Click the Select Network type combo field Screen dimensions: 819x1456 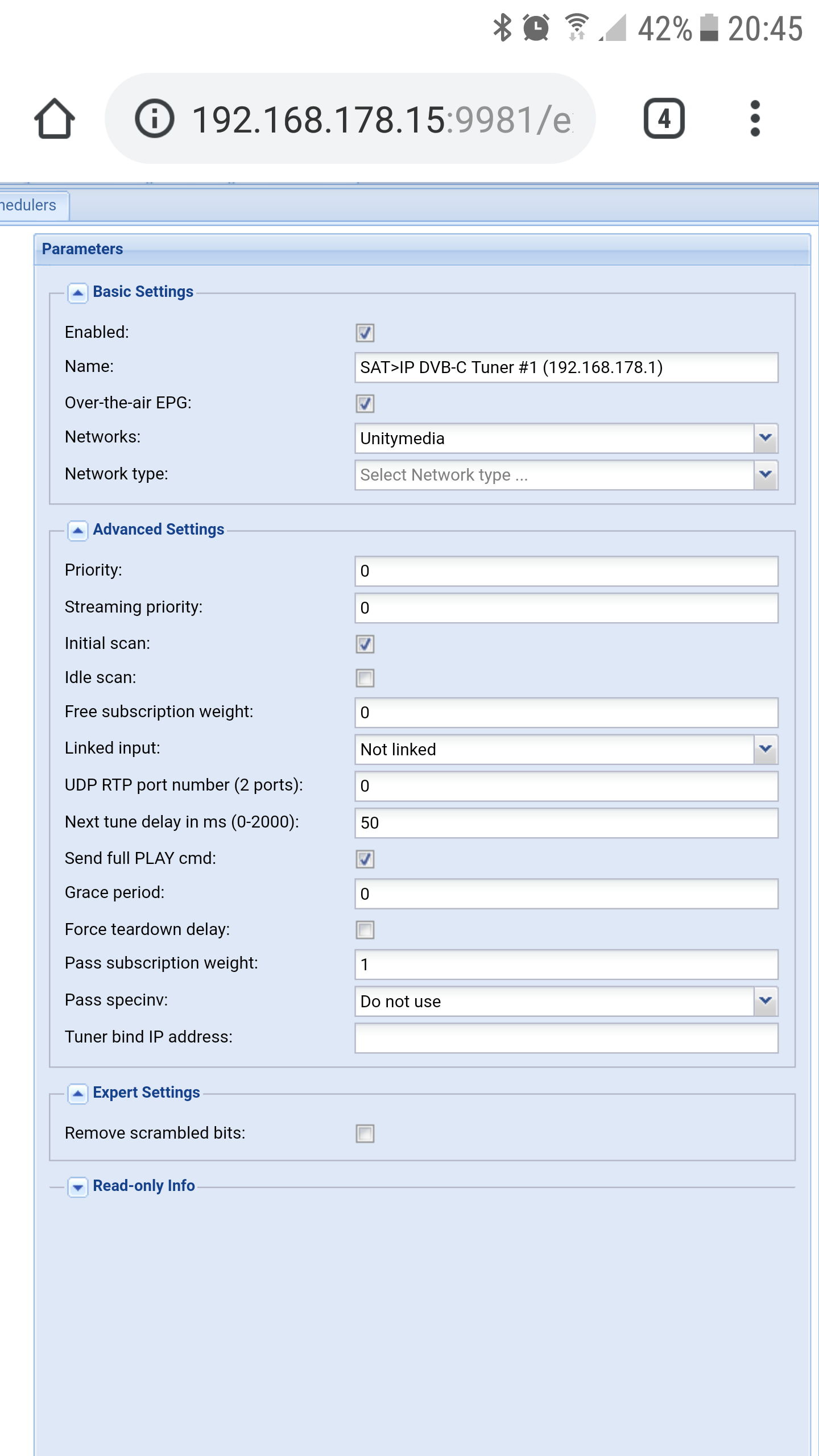coord(555,475)
